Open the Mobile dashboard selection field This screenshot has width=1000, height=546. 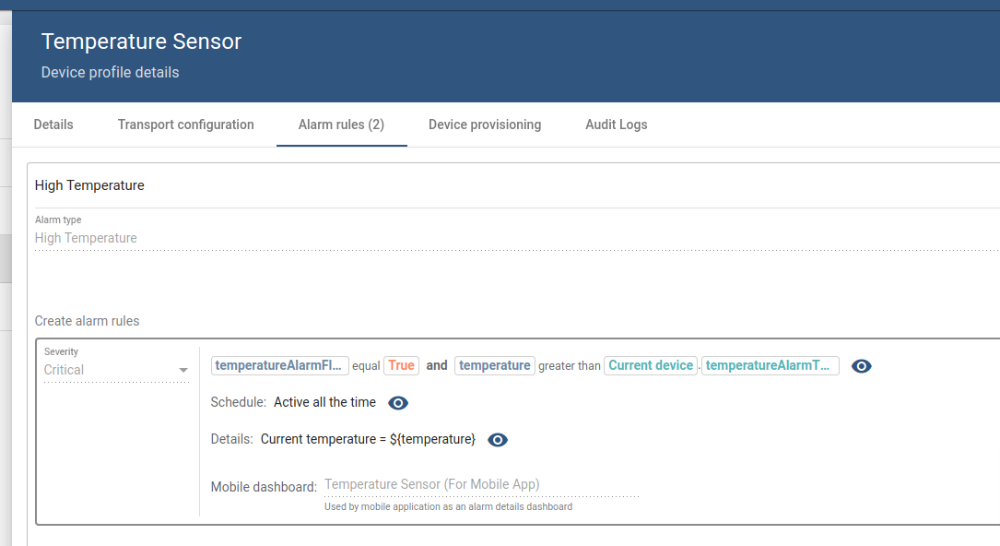point(480,485)
